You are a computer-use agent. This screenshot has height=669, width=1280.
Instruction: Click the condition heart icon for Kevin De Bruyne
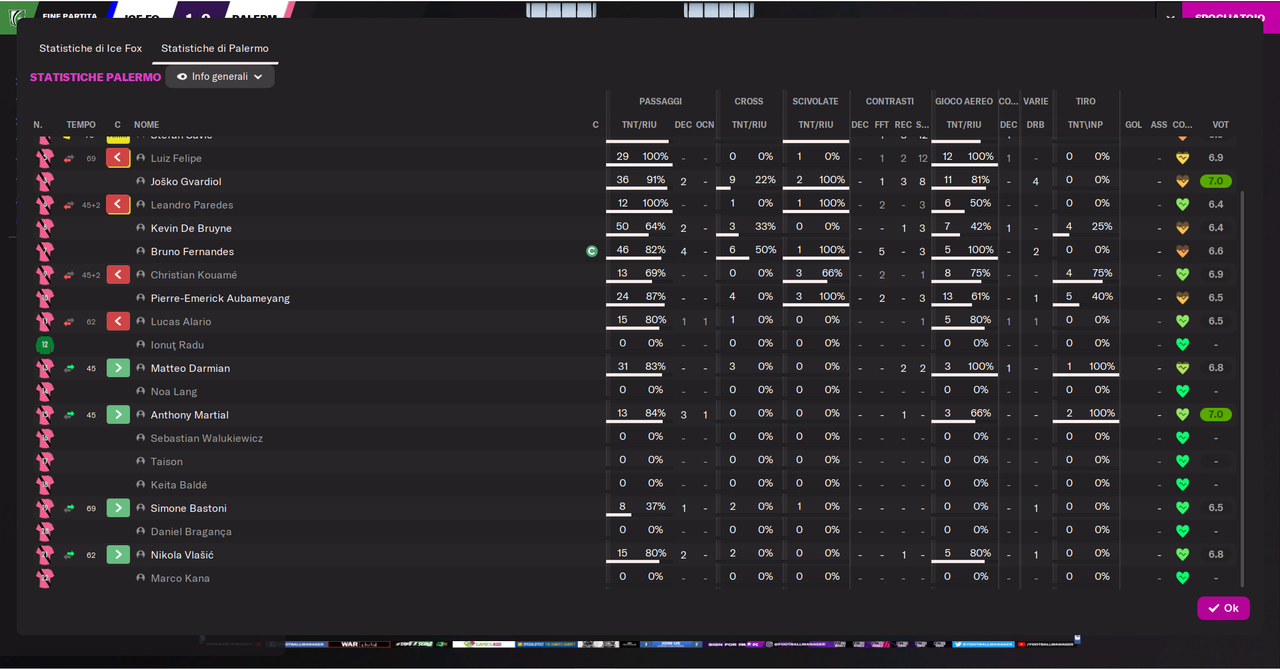pyautogui.click(x=1182, y=228)
